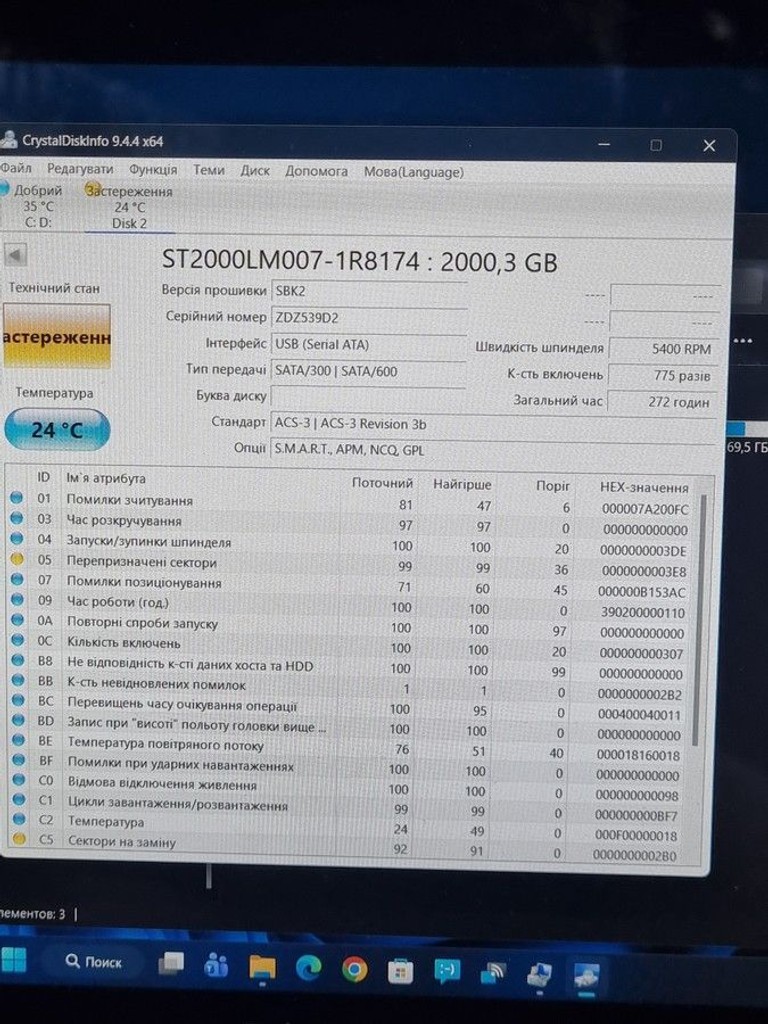Screen dimensions: 768x1024
Task: Open the Windows Start menu
Action: (13, 960)
